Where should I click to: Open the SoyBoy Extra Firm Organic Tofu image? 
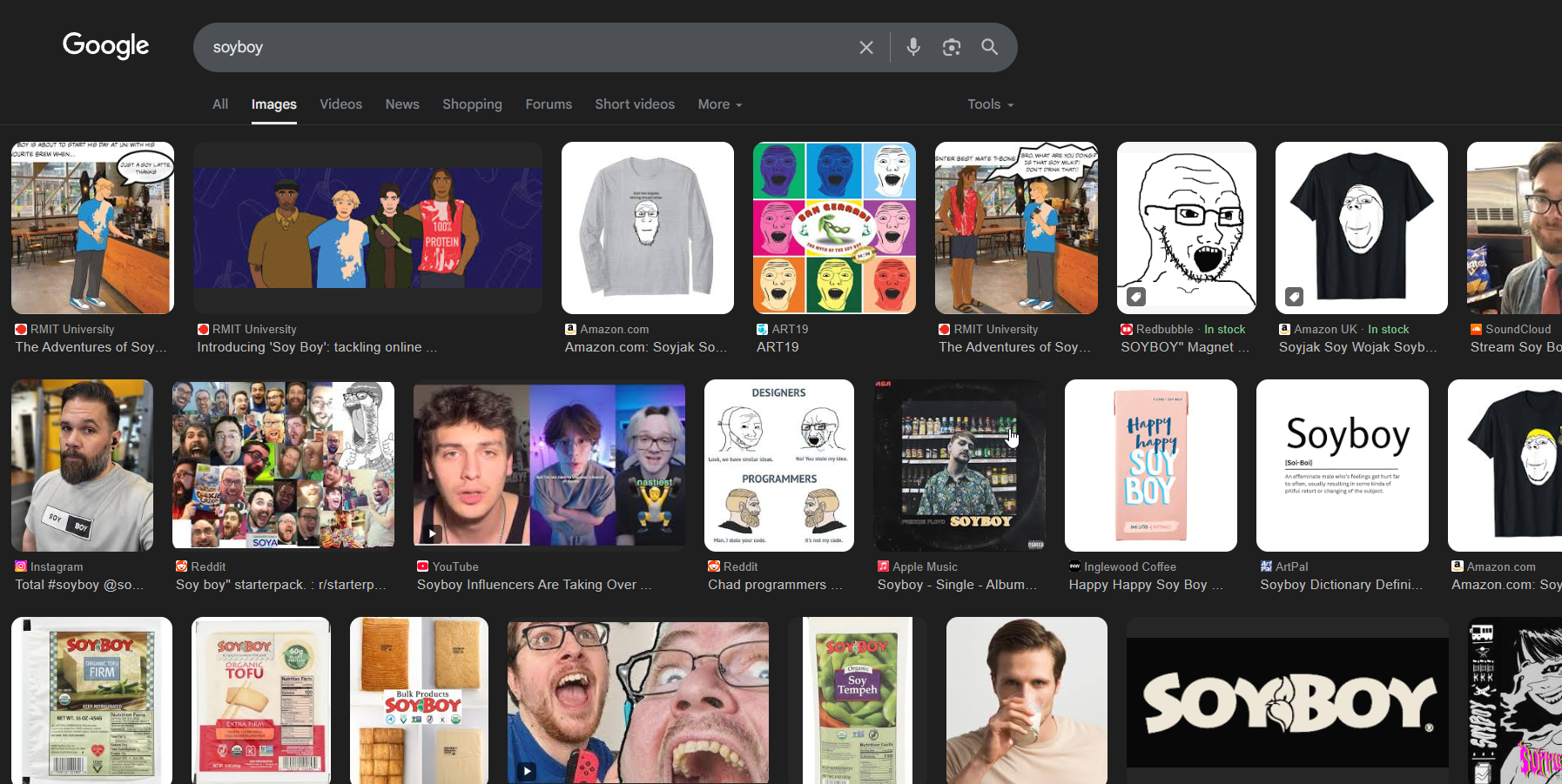coord(261,700)
